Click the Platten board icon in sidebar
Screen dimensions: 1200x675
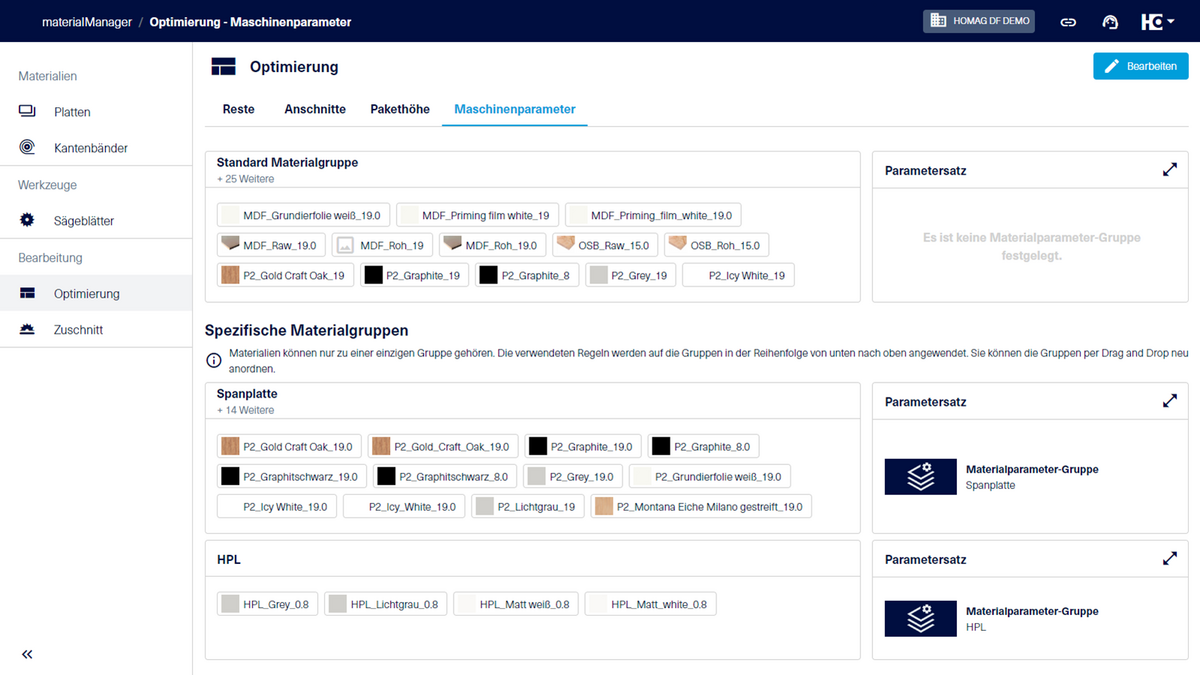tap(27, 111)
